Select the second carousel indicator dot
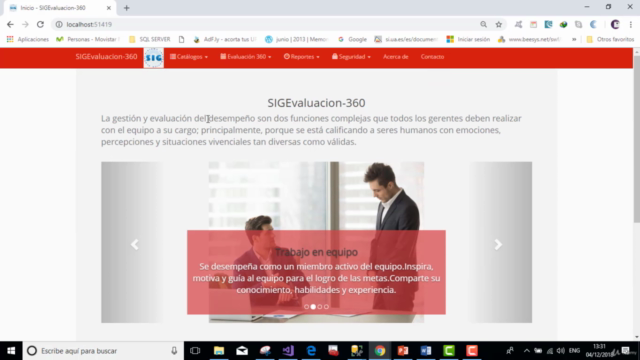The width and height of the screenshot is (640, 360). (313, 307)
